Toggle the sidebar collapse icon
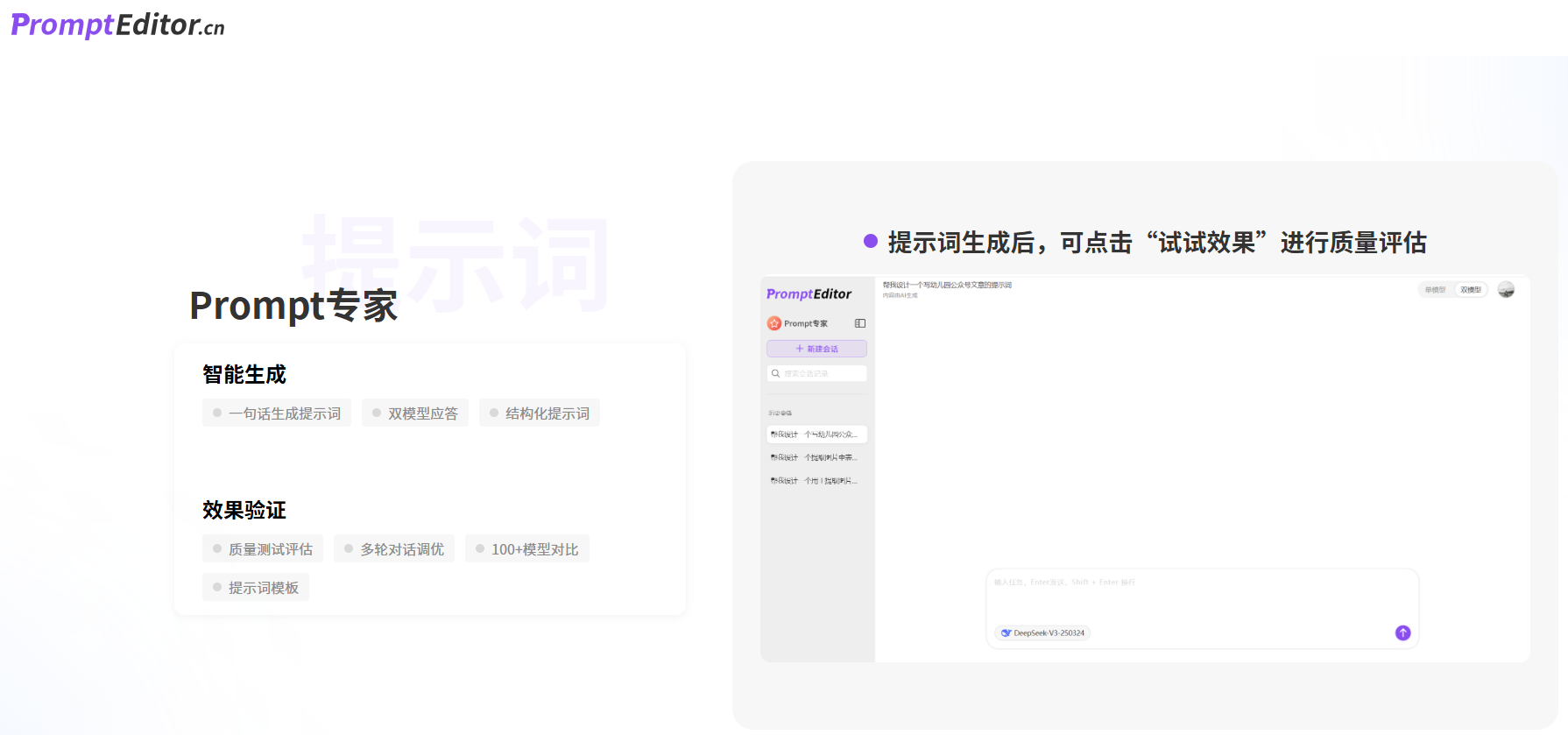The height and width of the screenshot is (735, 1568). (860, 323)
